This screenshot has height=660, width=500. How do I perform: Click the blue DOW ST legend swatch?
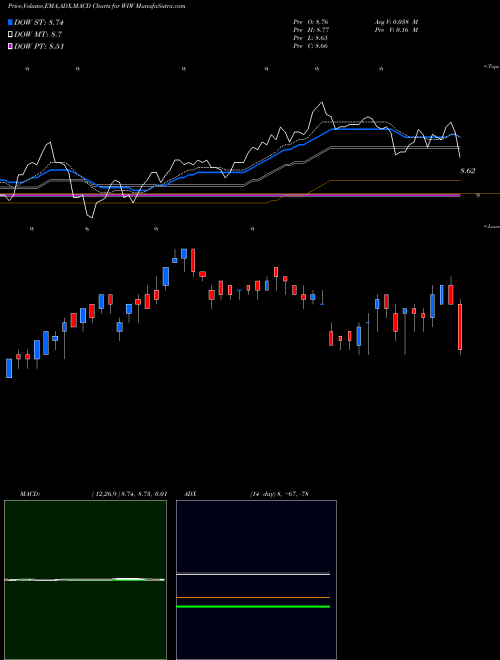tap(10, 22)
